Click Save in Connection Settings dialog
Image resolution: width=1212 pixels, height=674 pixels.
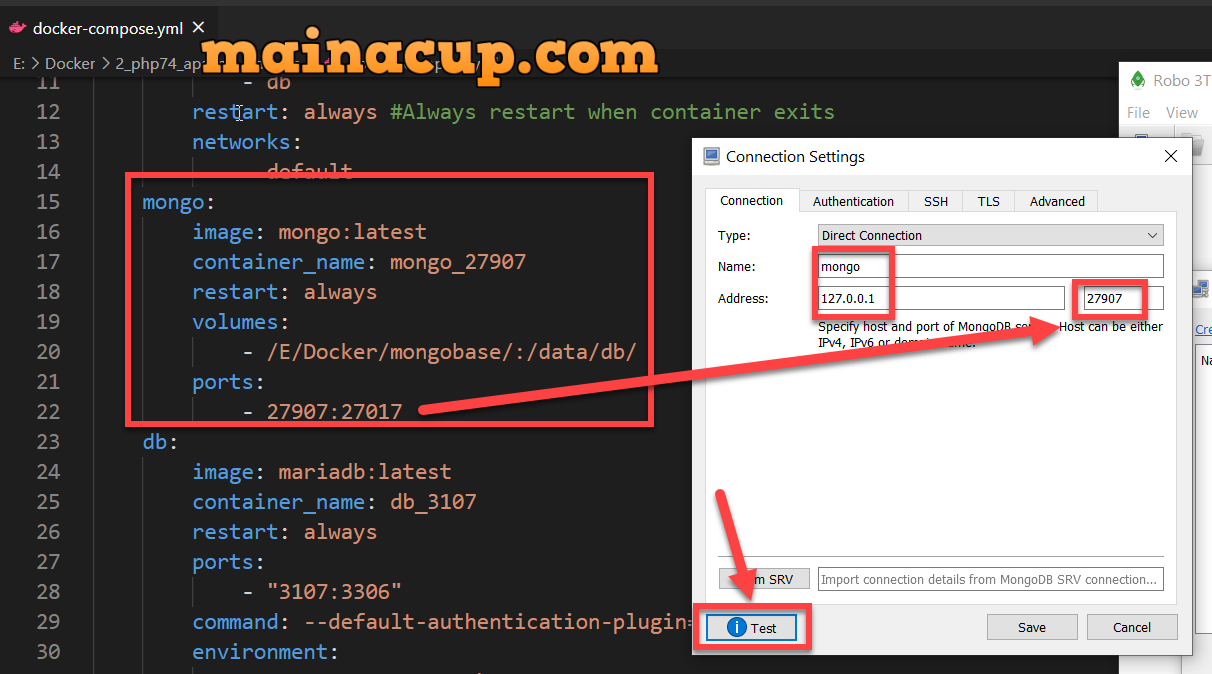click(1032, 628)
